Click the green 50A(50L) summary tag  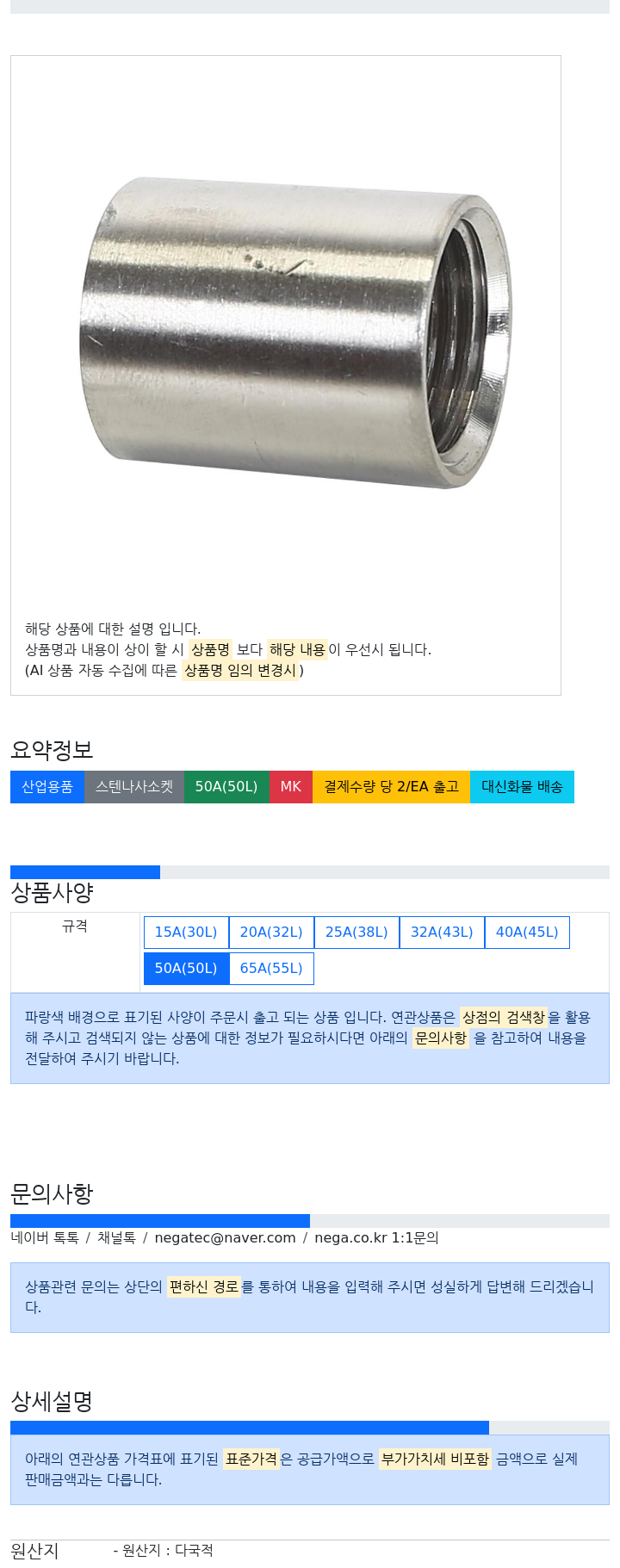(x=226, y=787)
